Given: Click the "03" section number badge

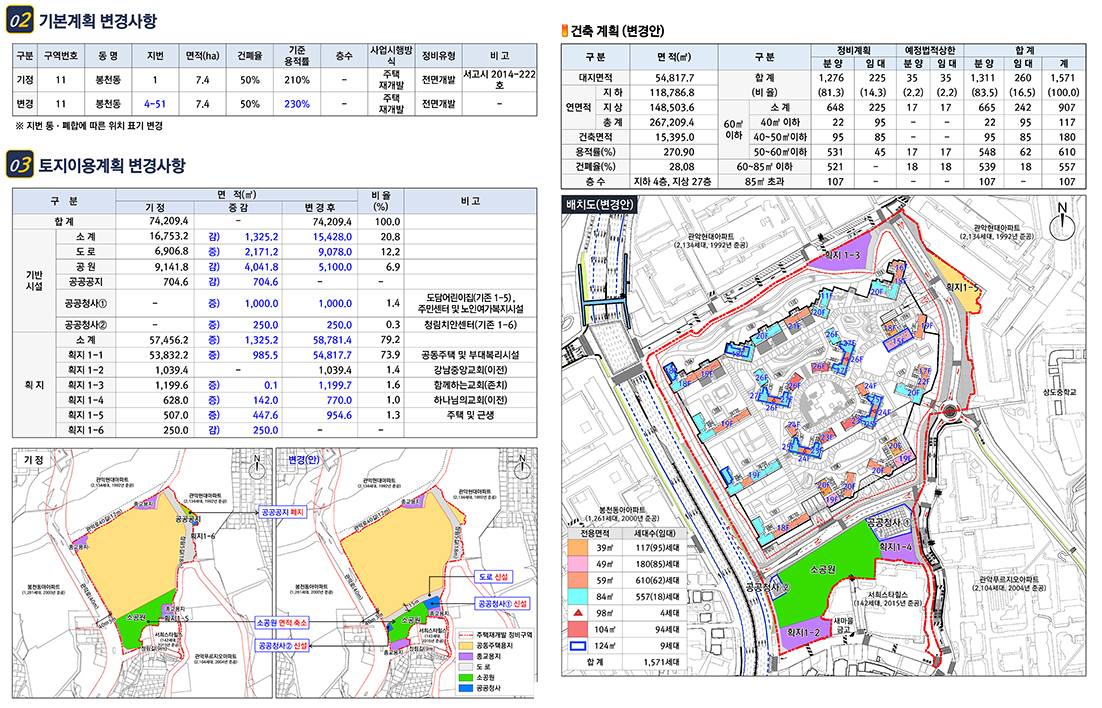Looking at the screenshot, I should pos(19,165).
